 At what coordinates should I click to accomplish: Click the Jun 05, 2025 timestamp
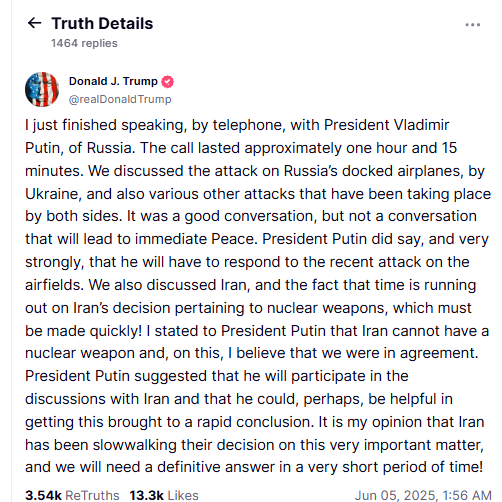pos(423,495)
